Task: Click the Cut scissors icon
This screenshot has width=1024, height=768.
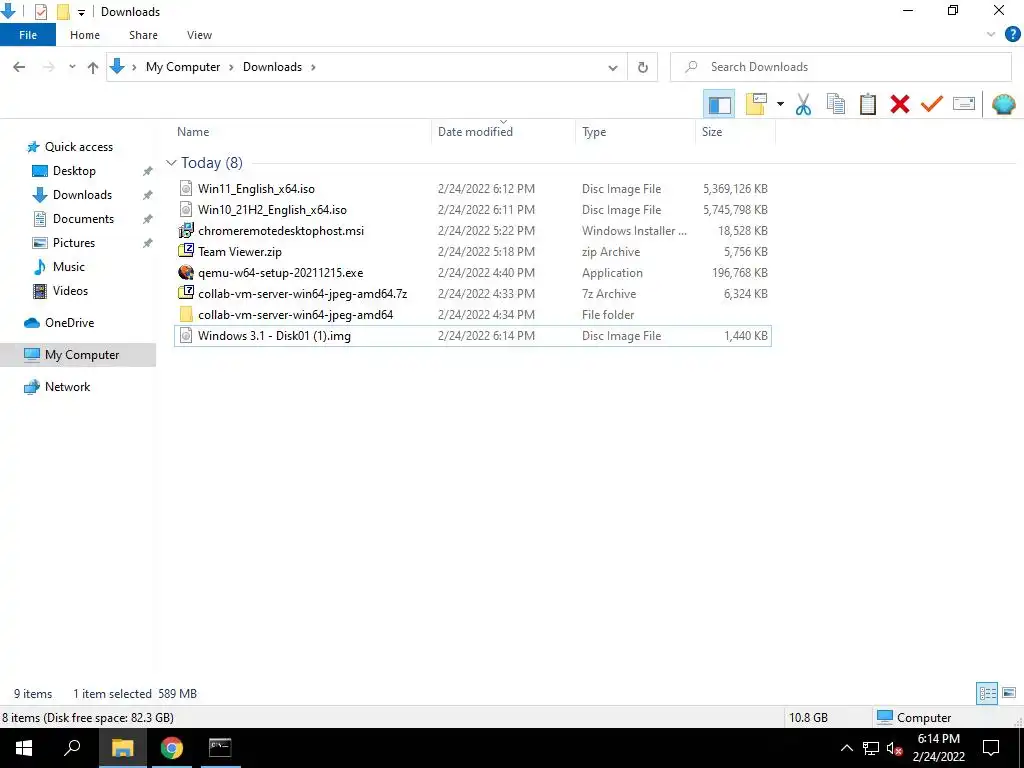Action: 803,104
